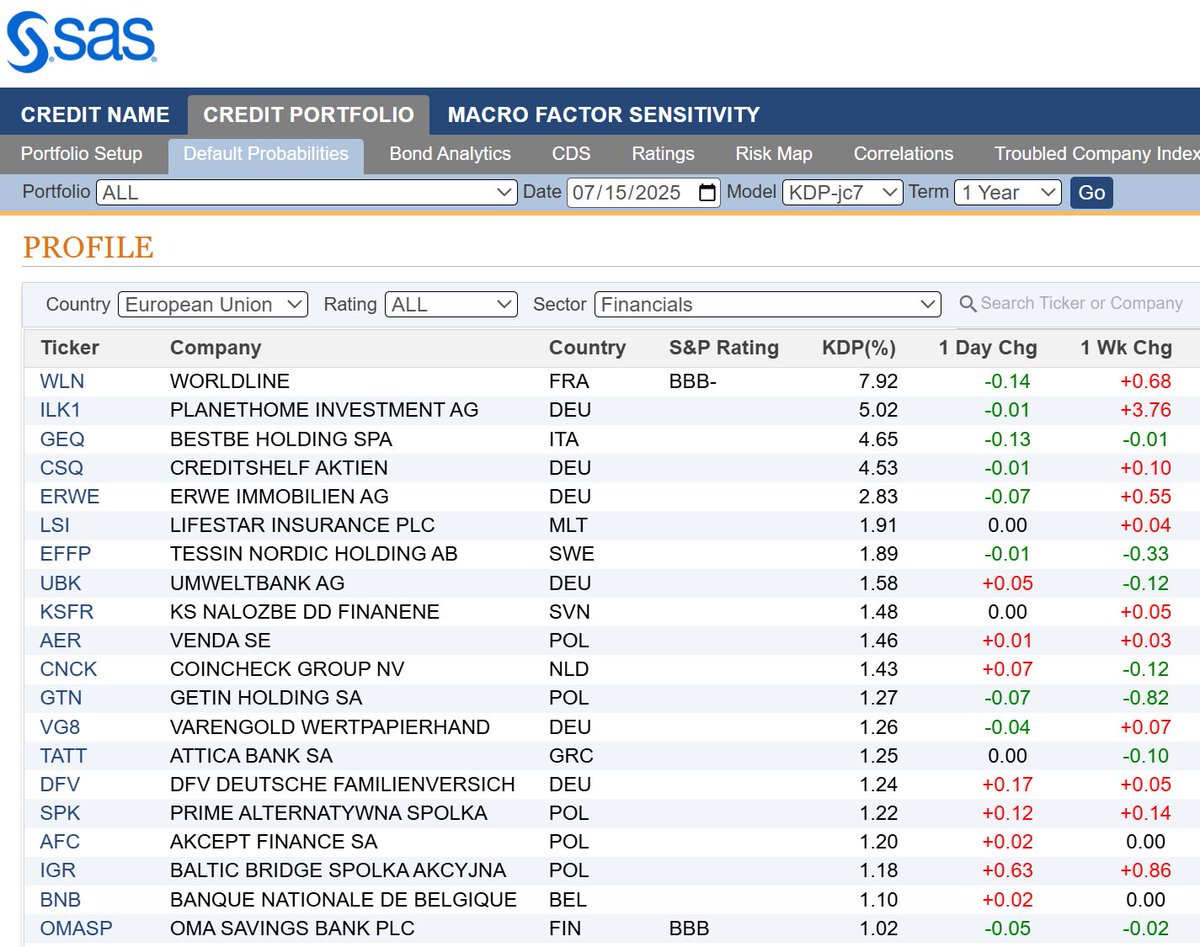This screenshot has height=947, width=1200.
Task: Open the CSQ ticker link
Action: click(x=62, y=468)
